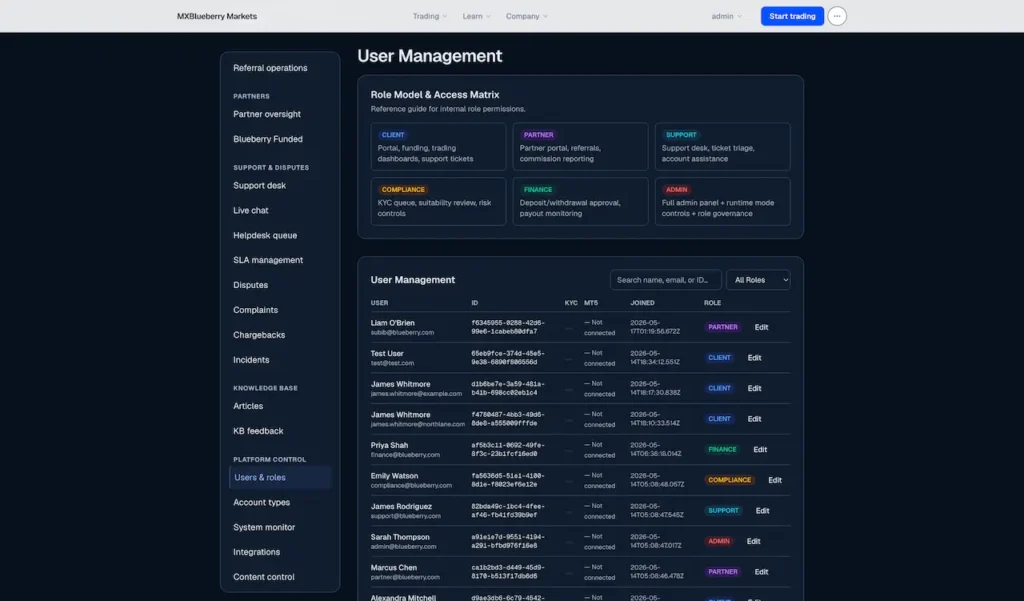Click the KYC column header

tap(571, 303)
